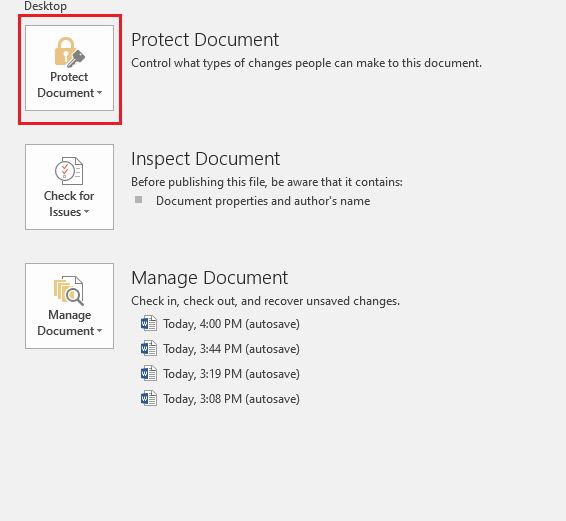This screenshot has width=566, height=521.
Task: Click the padlock and key icon
Action: click(69, 52)
